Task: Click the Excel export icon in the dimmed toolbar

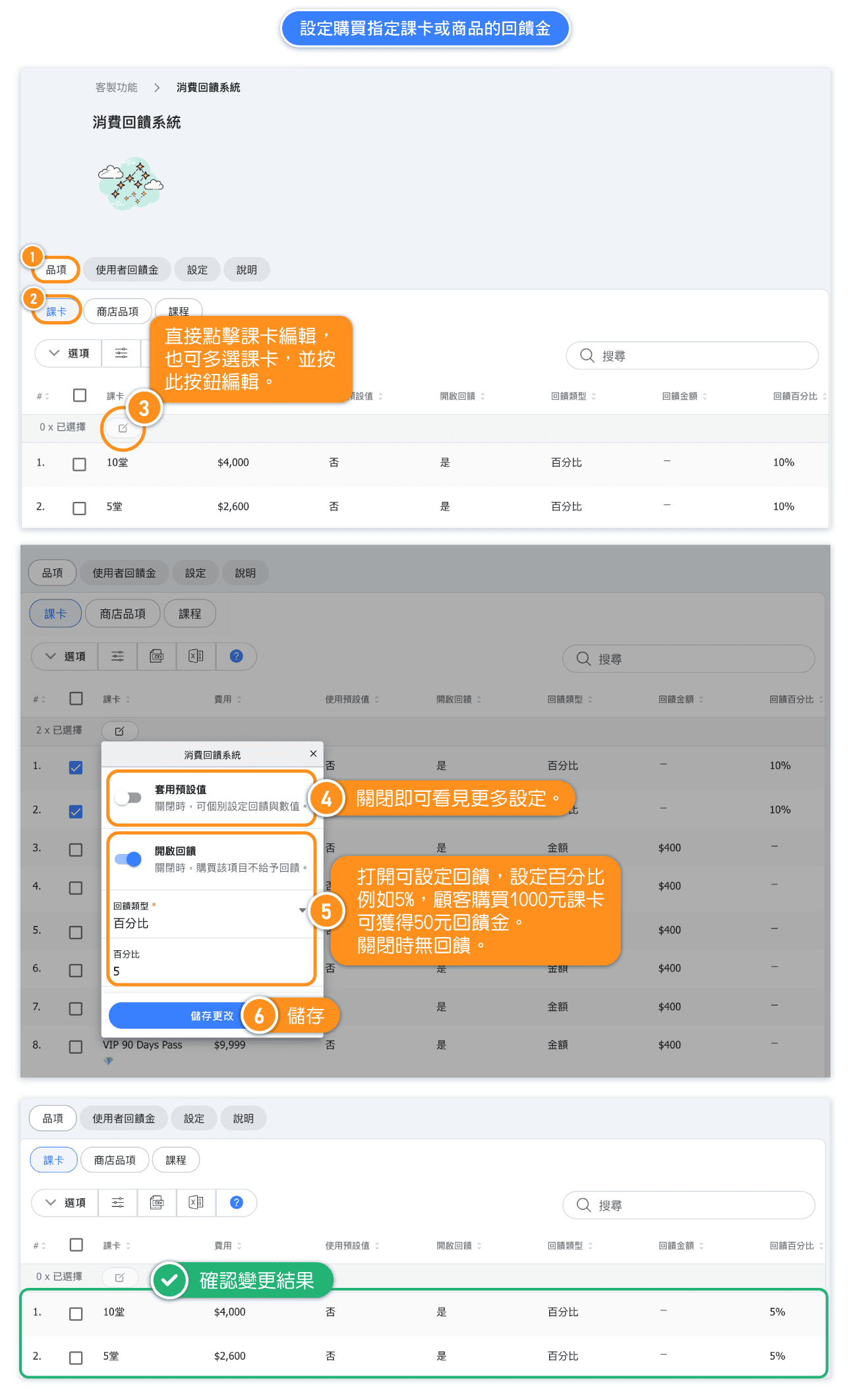Action: [196, 656]
